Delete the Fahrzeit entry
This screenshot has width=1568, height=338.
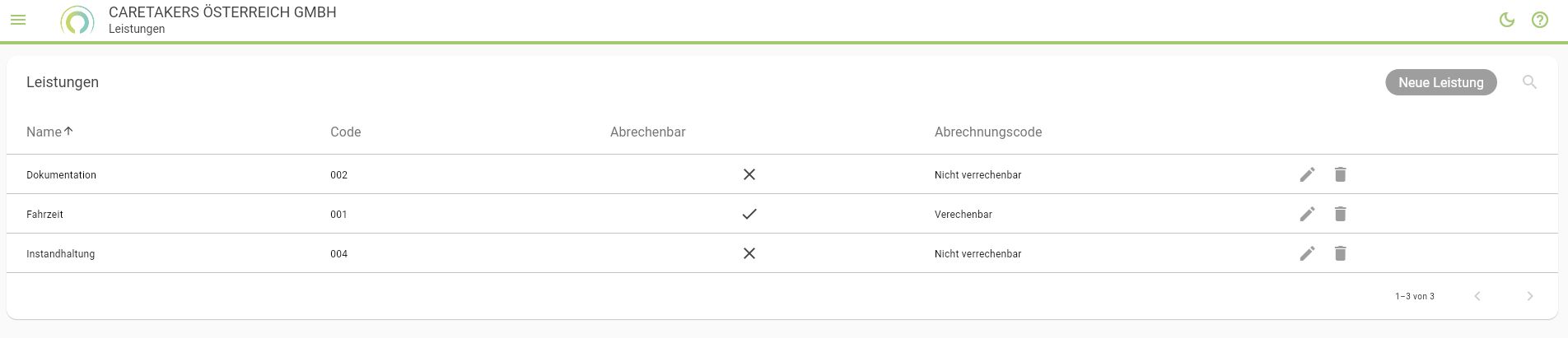pyautogui.click(x=1340, y=214)
